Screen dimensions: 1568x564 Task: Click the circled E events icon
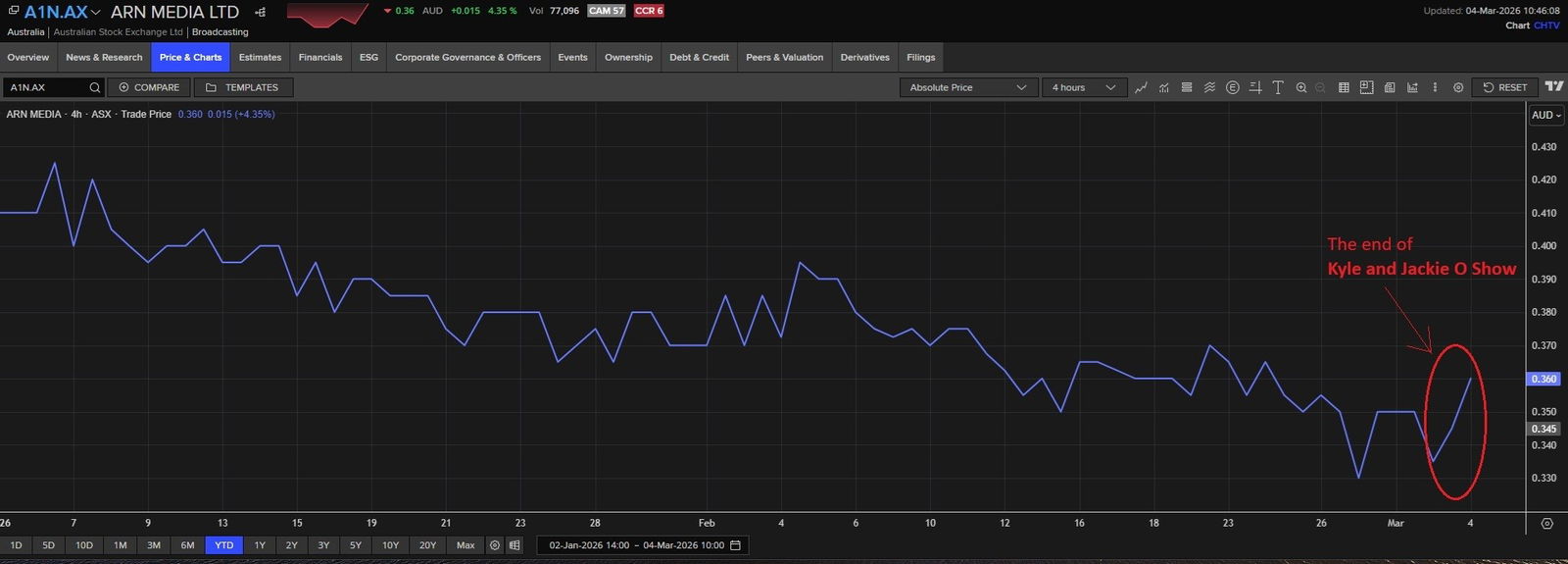pyautogui.click(x=1233, y=87)
